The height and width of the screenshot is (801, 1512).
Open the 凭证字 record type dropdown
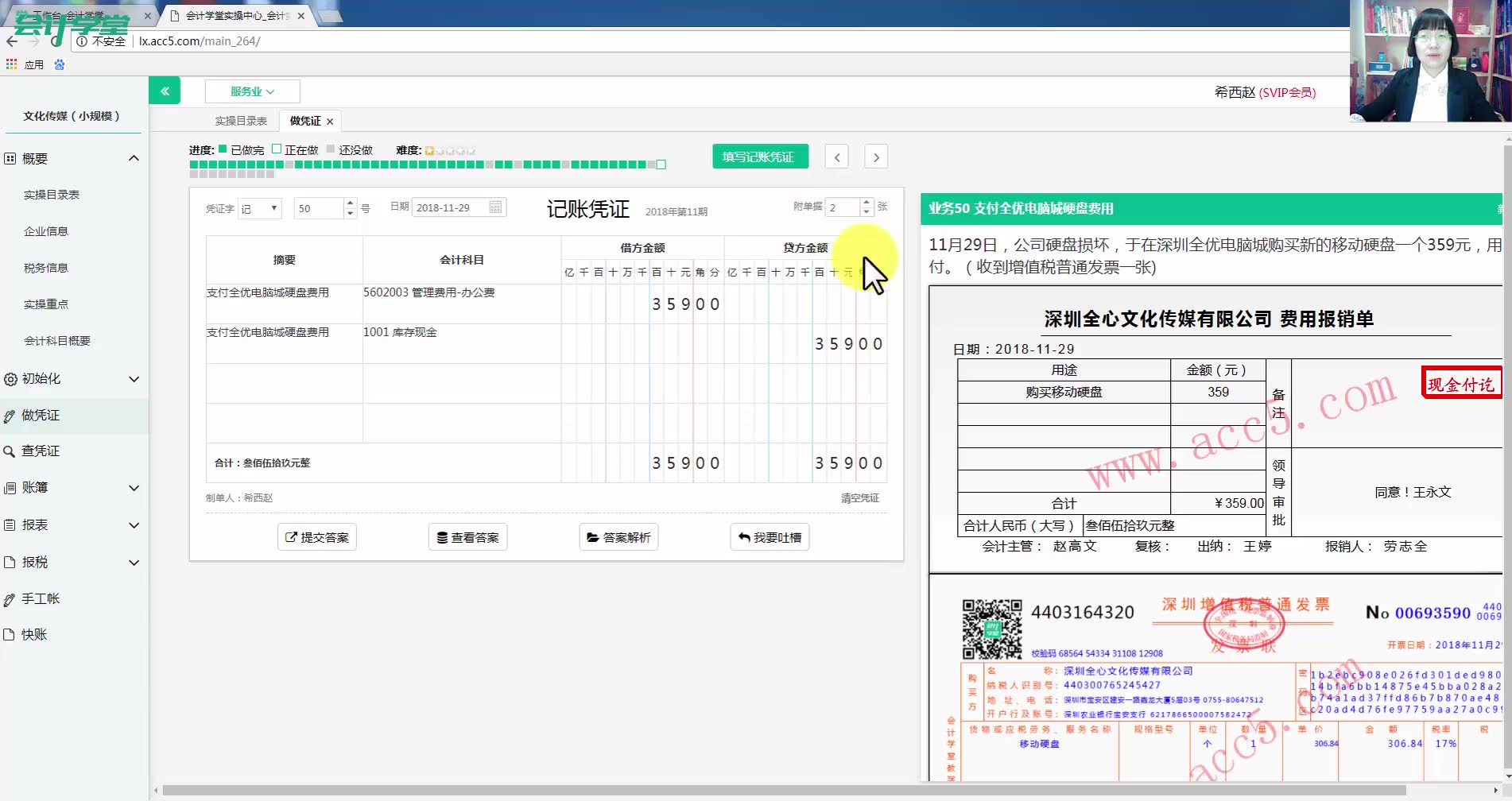(x=259, y=208)
